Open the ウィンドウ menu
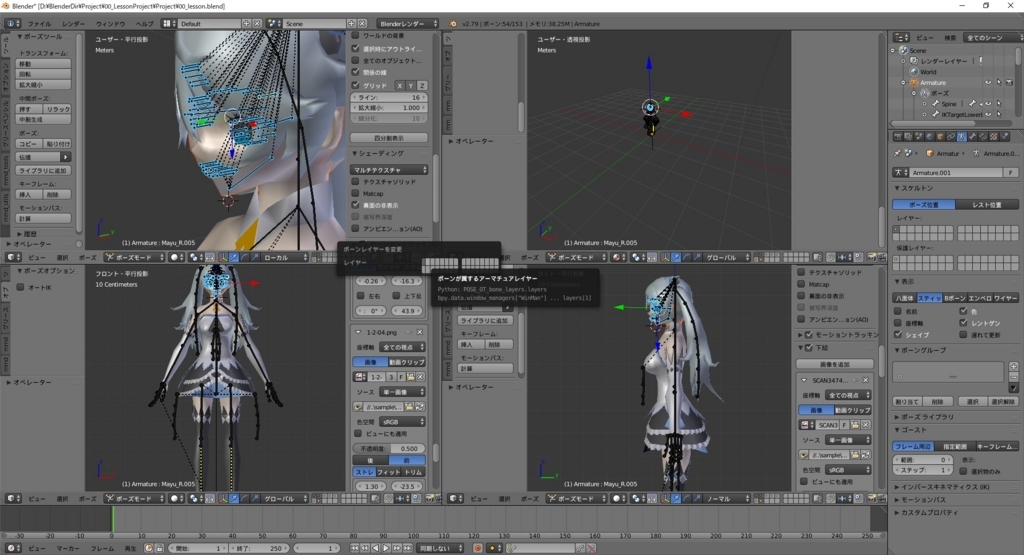Viewport: 1024px width, 555px height. [x=110, y=24]
